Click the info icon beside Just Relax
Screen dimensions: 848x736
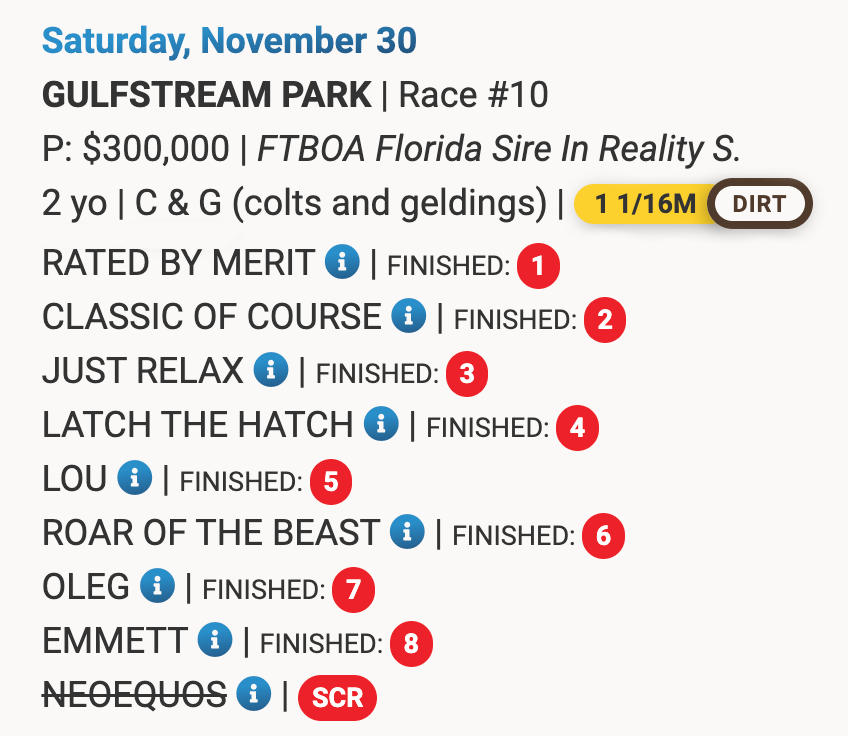click(271, 369)
